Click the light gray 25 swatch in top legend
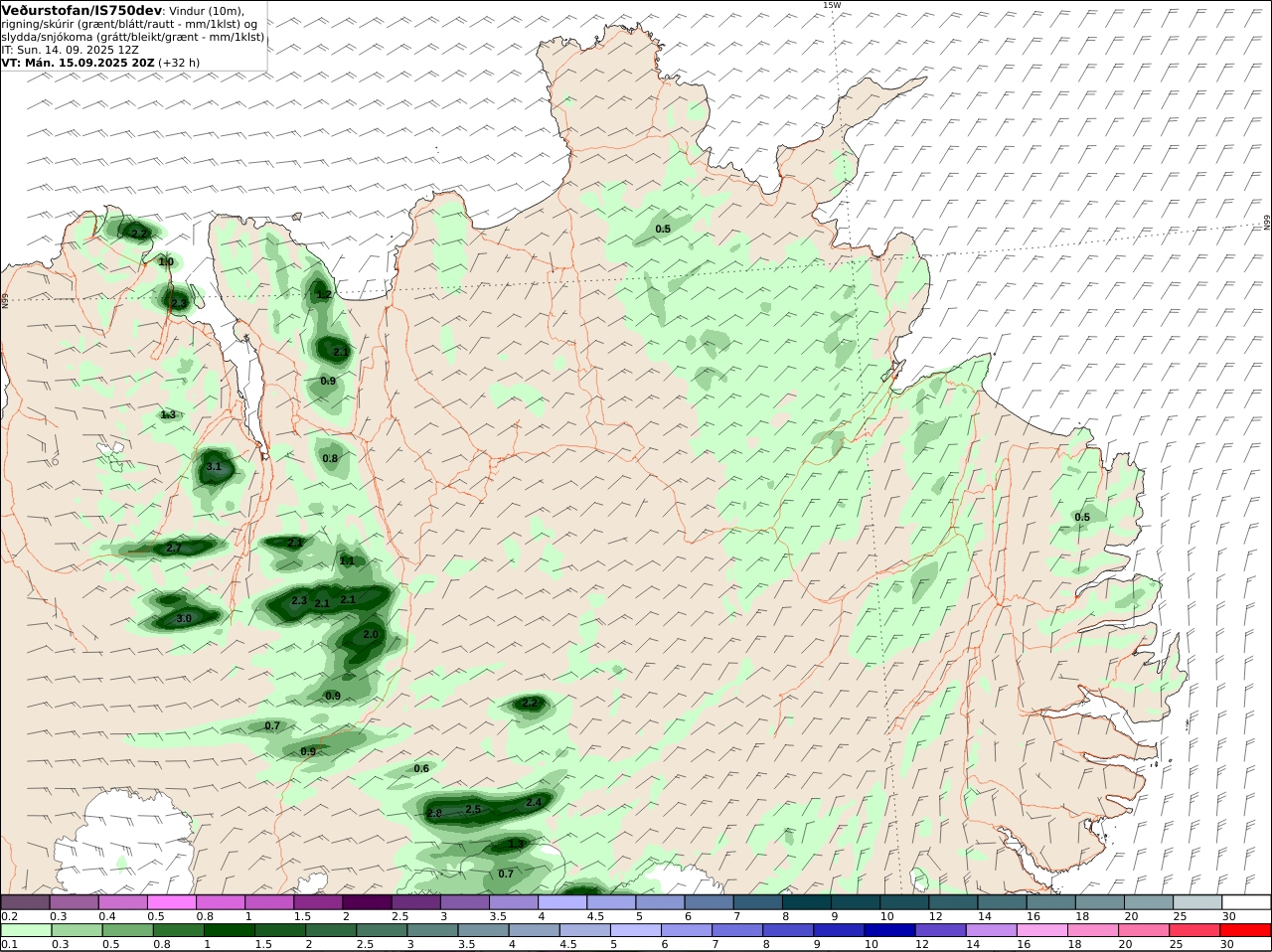Viewport: 1272px width, 952px height. [x=1197, y=902]
